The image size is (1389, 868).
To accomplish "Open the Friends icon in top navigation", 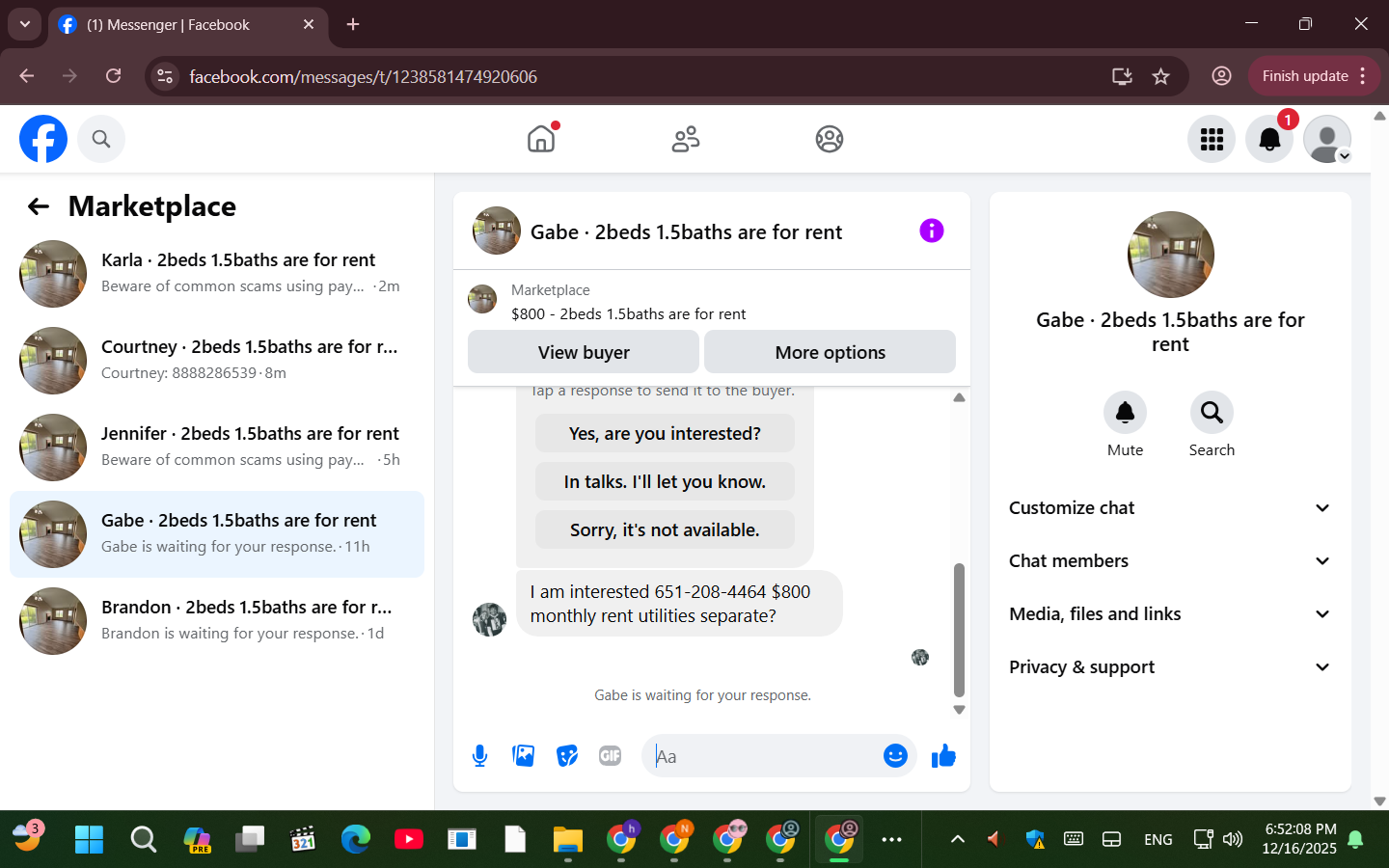I will [686, 139].
